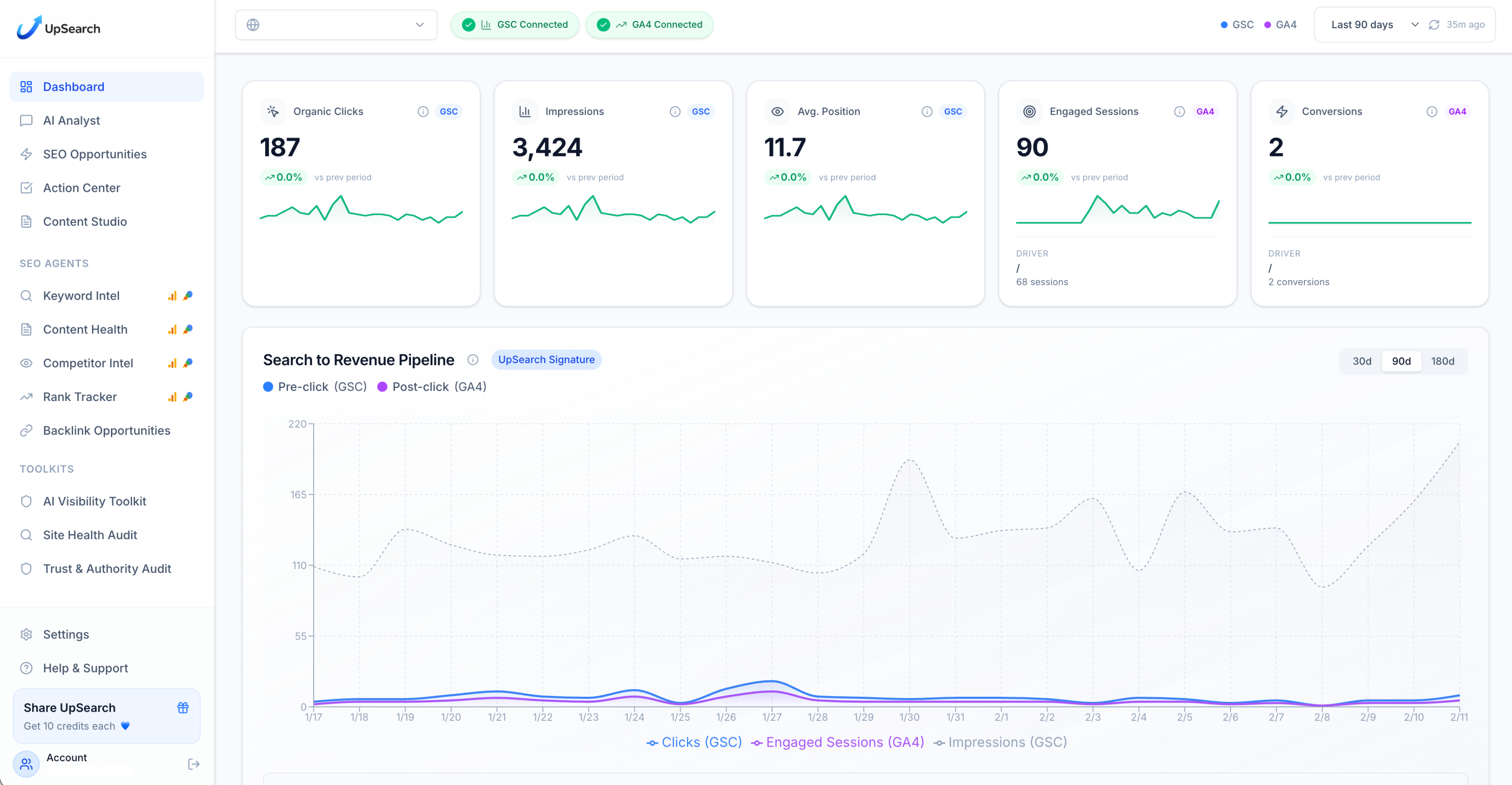1512x785 pixels.
Task: Open the Last 90 days dropdown
Action: tap(1373, 25)
